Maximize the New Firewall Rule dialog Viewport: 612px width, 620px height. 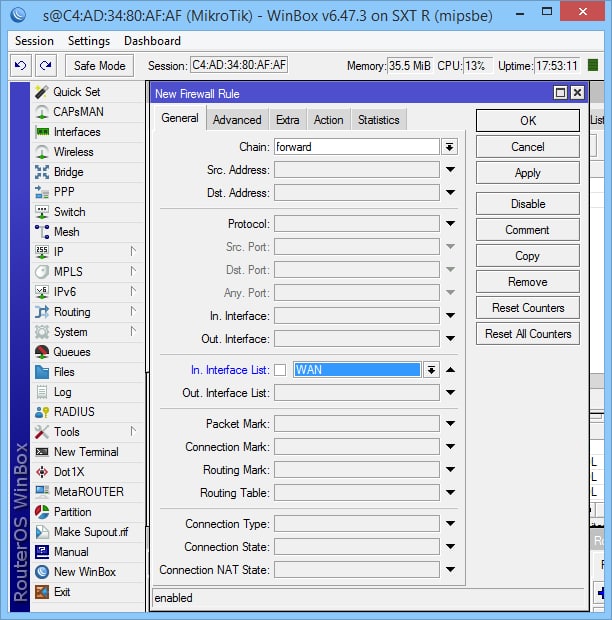560,93
